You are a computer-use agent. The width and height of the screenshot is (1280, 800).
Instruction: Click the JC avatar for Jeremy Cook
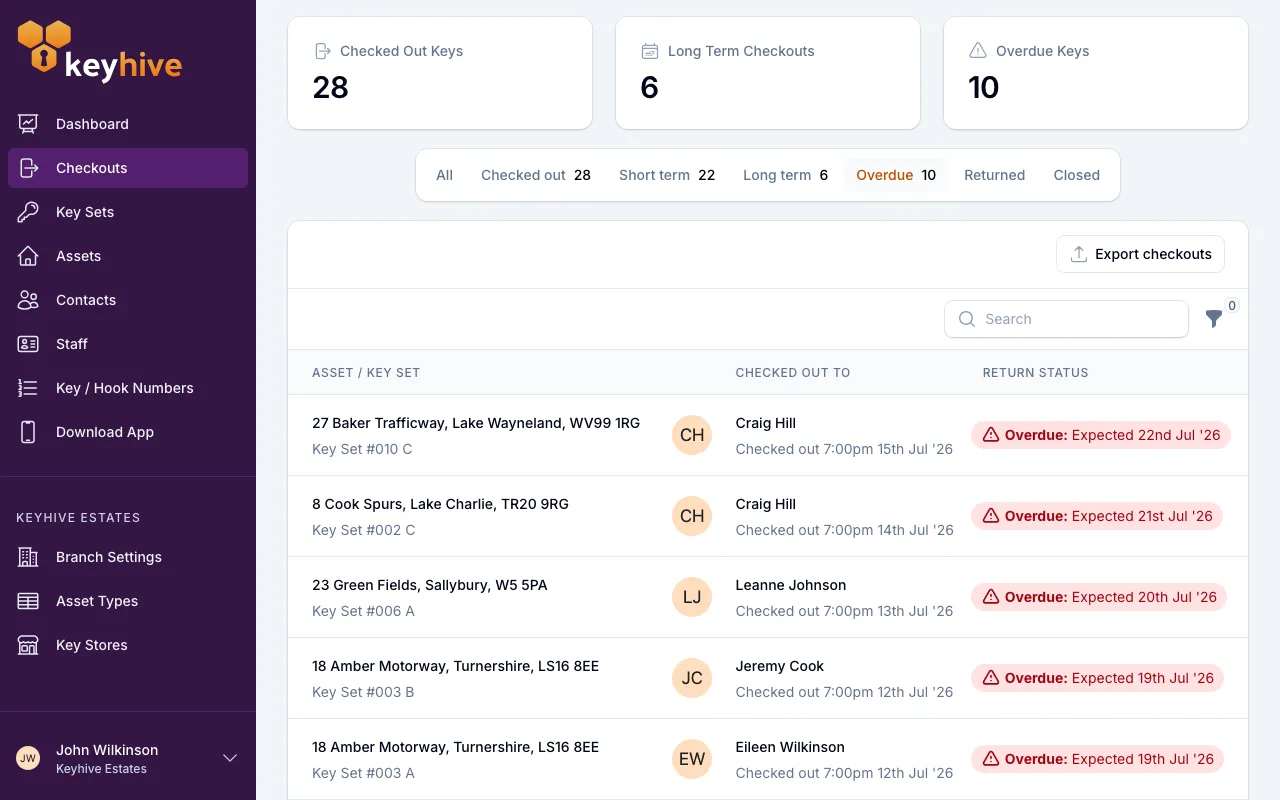click(x=692, y=678)
